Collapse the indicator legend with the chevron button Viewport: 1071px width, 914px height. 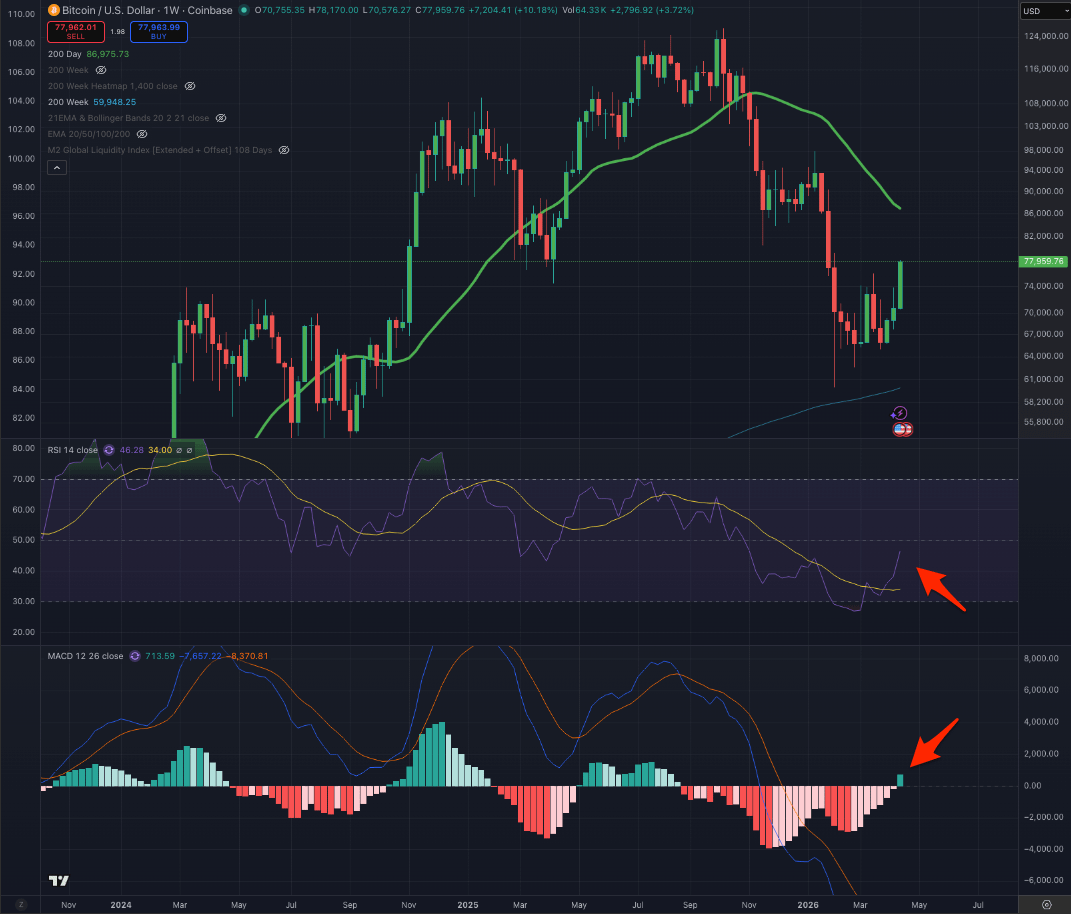tap(57, 167)
